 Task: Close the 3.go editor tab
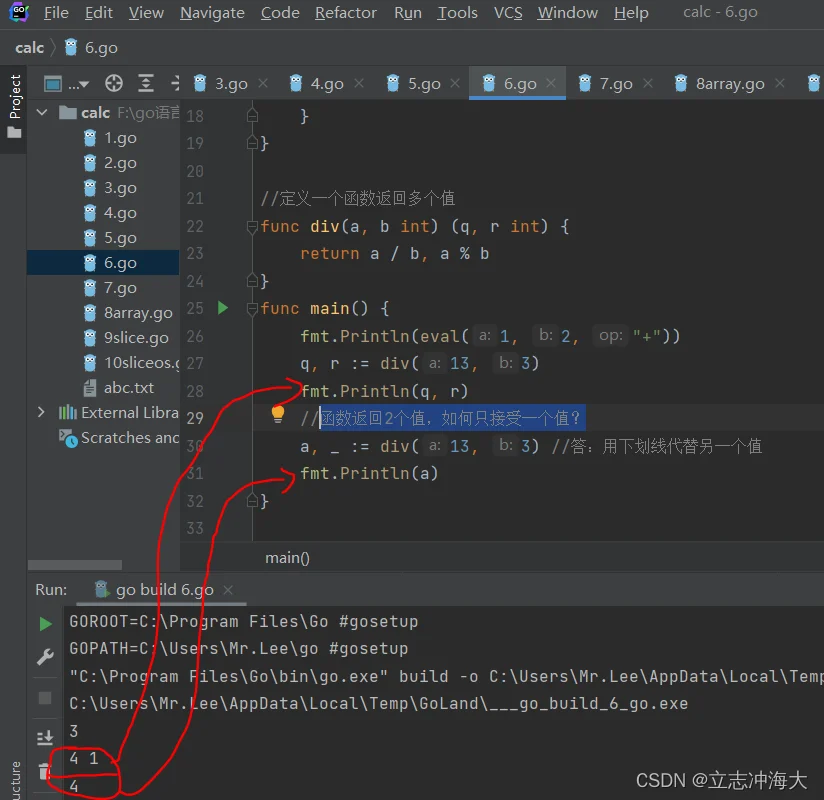pyautogui.click(x=263, y=83)
